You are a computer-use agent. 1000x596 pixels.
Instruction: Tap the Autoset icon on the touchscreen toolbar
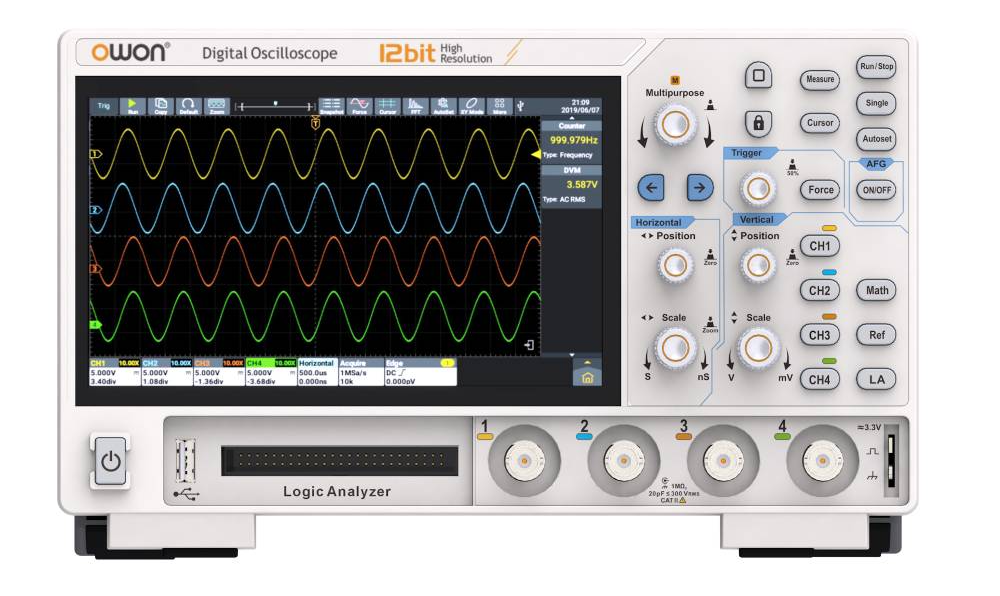coord(443,106)
